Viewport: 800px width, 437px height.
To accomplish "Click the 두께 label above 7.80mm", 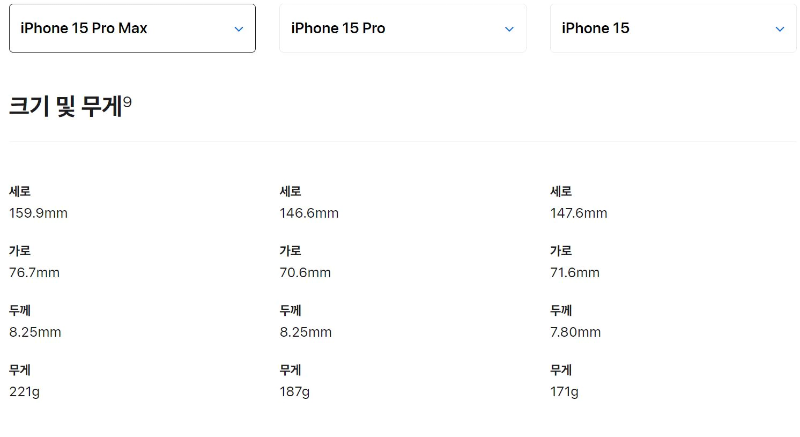I will pyautogui.click(x=561, y=310).
